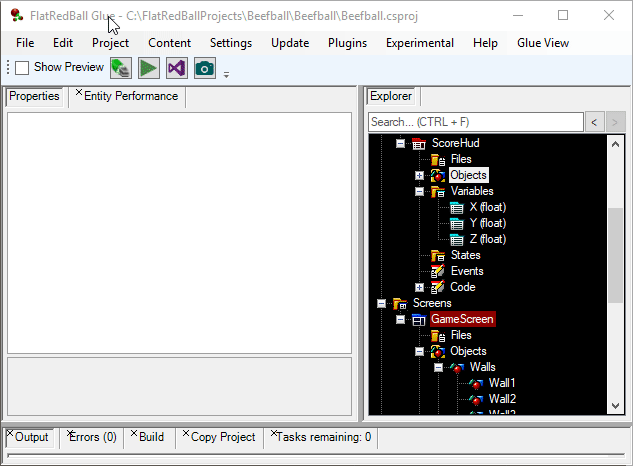Close the Build tab with its X

[x=134, y=434]
